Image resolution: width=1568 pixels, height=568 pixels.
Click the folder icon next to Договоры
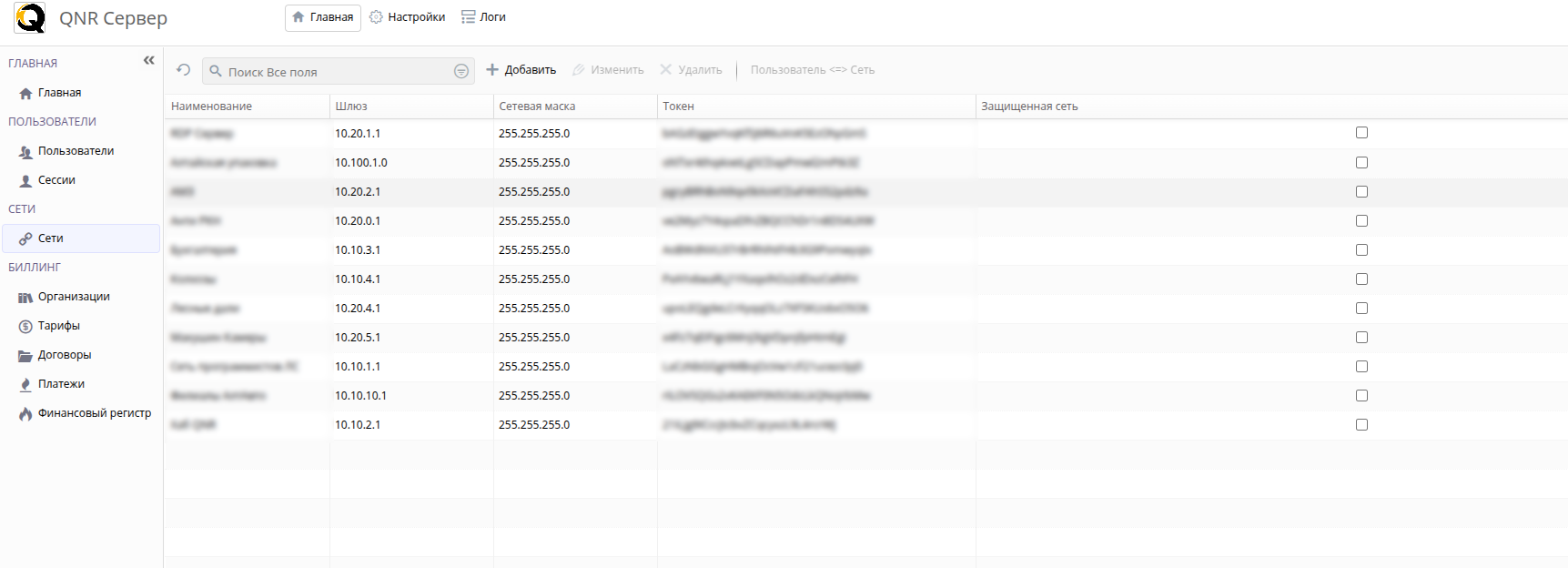pyautogui.click(x=25, y=355)
